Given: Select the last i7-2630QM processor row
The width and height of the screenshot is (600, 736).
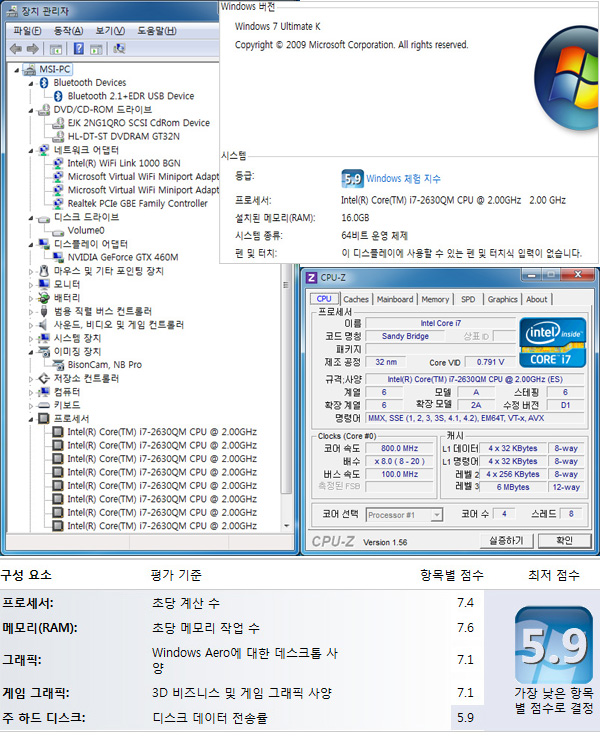Looking at the screenshot, I should click(x=162, y=526).
